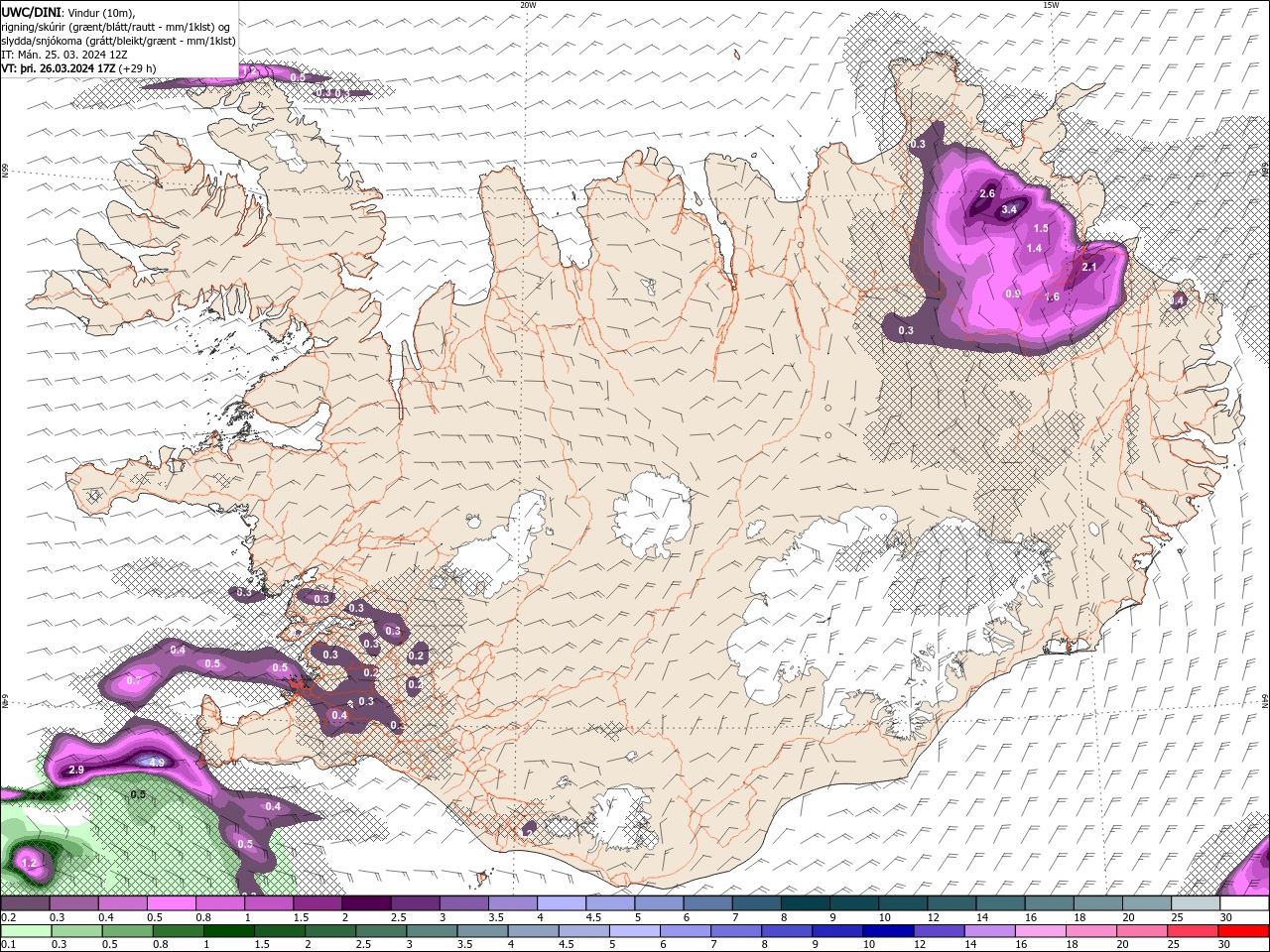Click the bright pink 0.5 swatch in the upper legend

(x=171, y=903)
